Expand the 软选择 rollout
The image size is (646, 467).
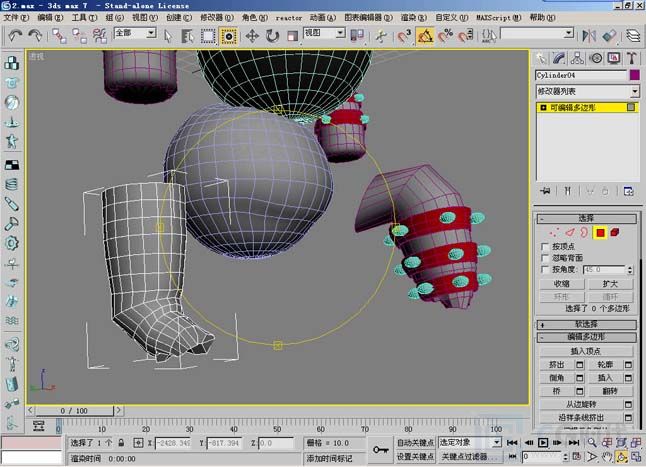tap(587, 325)
